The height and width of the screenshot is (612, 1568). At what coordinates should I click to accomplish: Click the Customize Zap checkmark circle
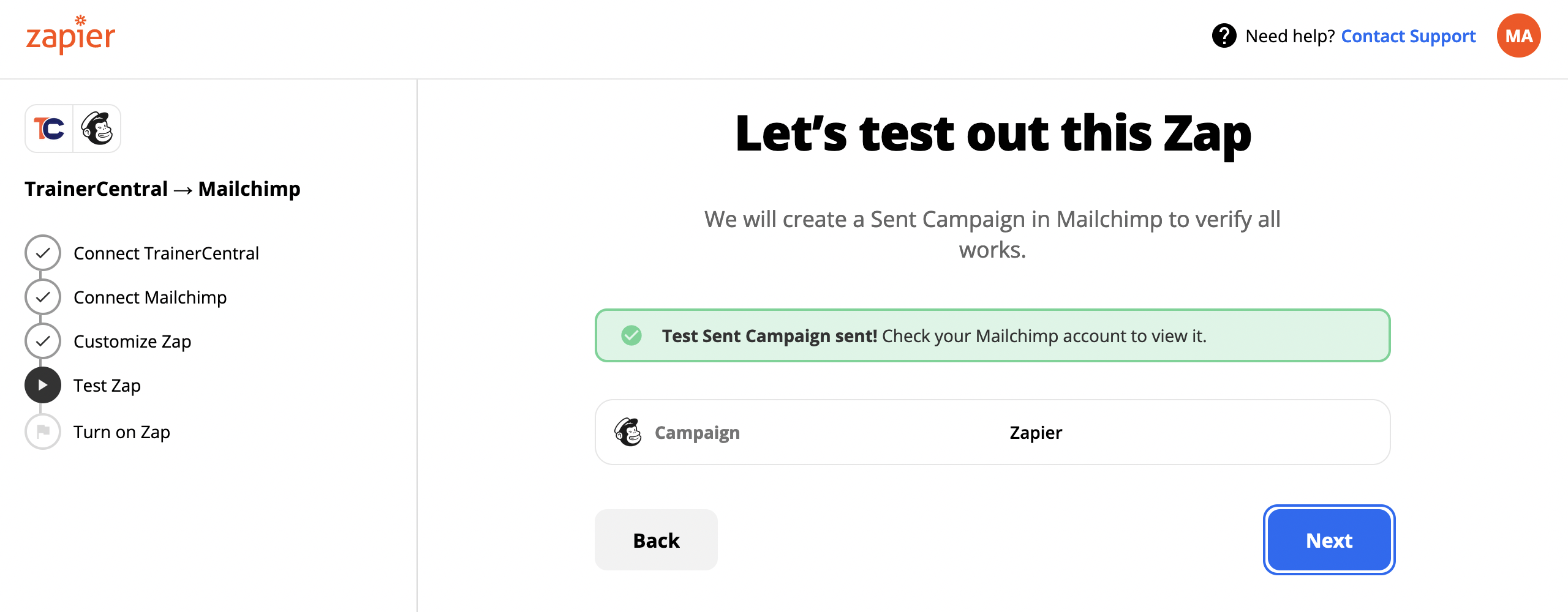43,341
